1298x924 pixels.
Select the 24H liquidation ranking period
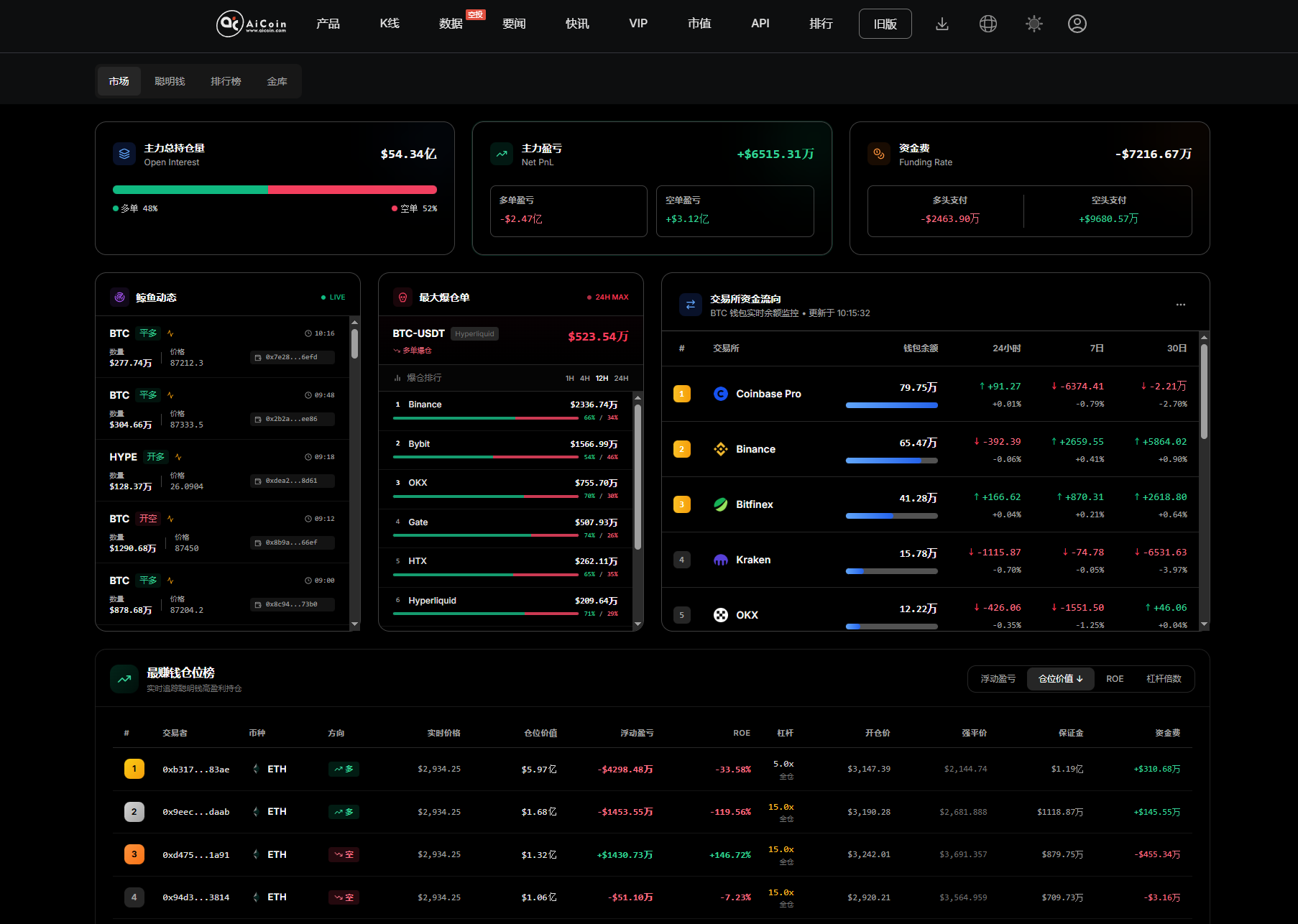(x=621, y=378)
